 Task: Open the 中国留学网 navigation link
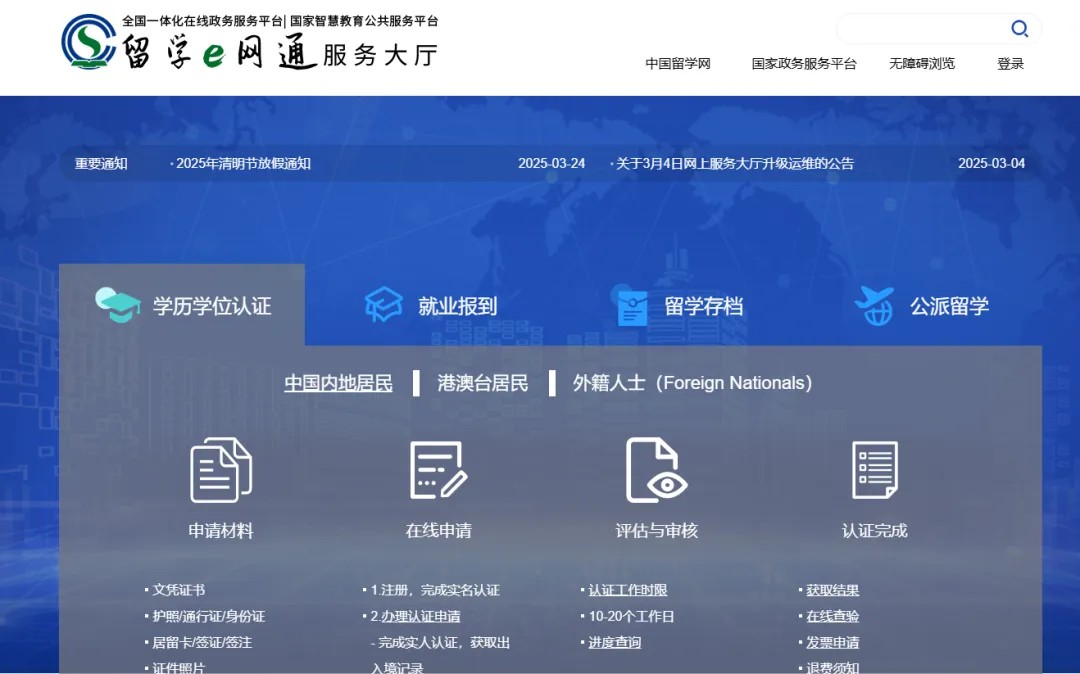tap(677, 64)
